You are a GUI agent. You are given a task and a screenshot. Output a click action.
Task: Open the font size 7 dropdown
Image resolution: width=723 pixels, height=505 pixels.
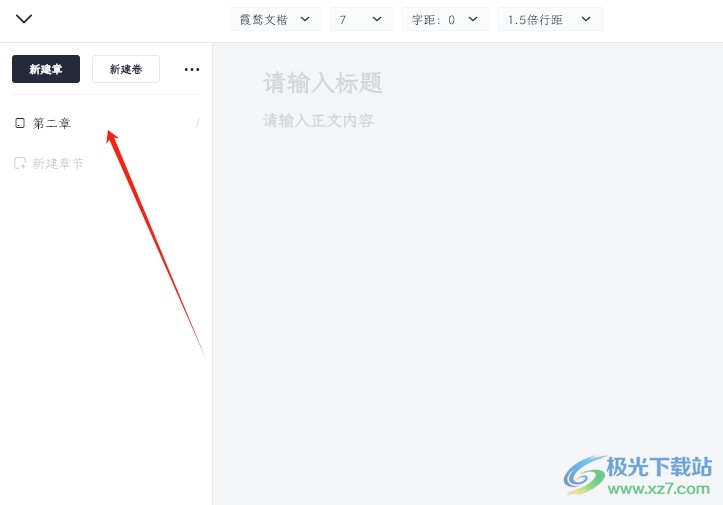(x=362, y=19)
